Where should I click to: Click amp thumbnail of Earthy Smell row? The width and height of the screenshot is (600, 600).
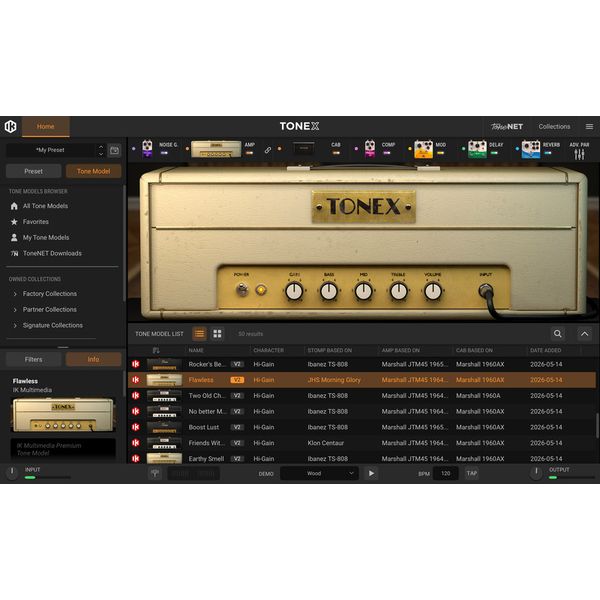tap(164, 458)
